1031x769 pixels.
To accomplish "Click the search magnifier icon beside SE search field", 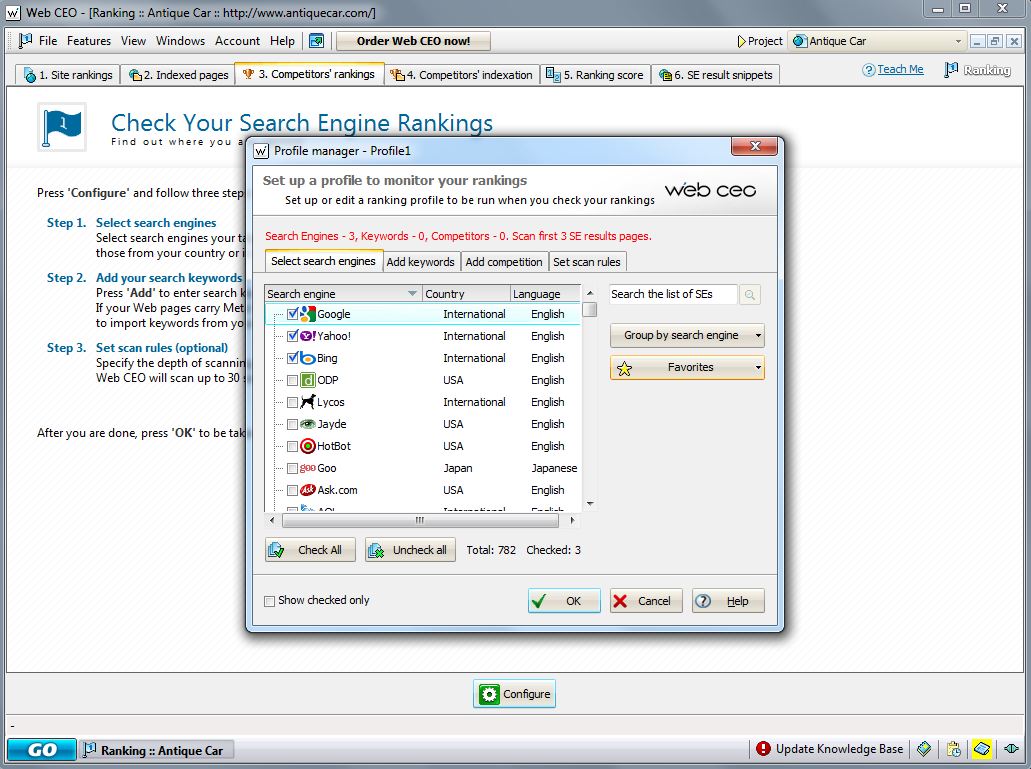I will [x=750, y=294].
